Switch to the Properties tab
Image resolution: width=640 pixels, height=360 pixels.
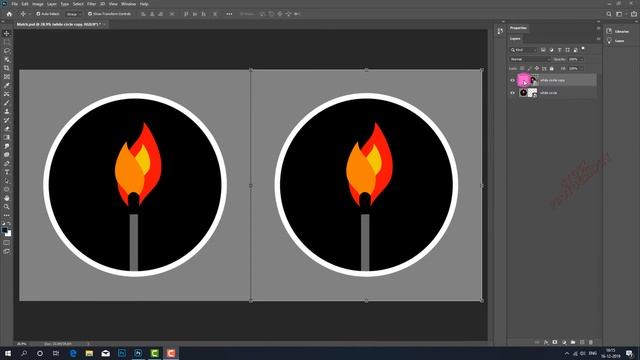(518, 28)
